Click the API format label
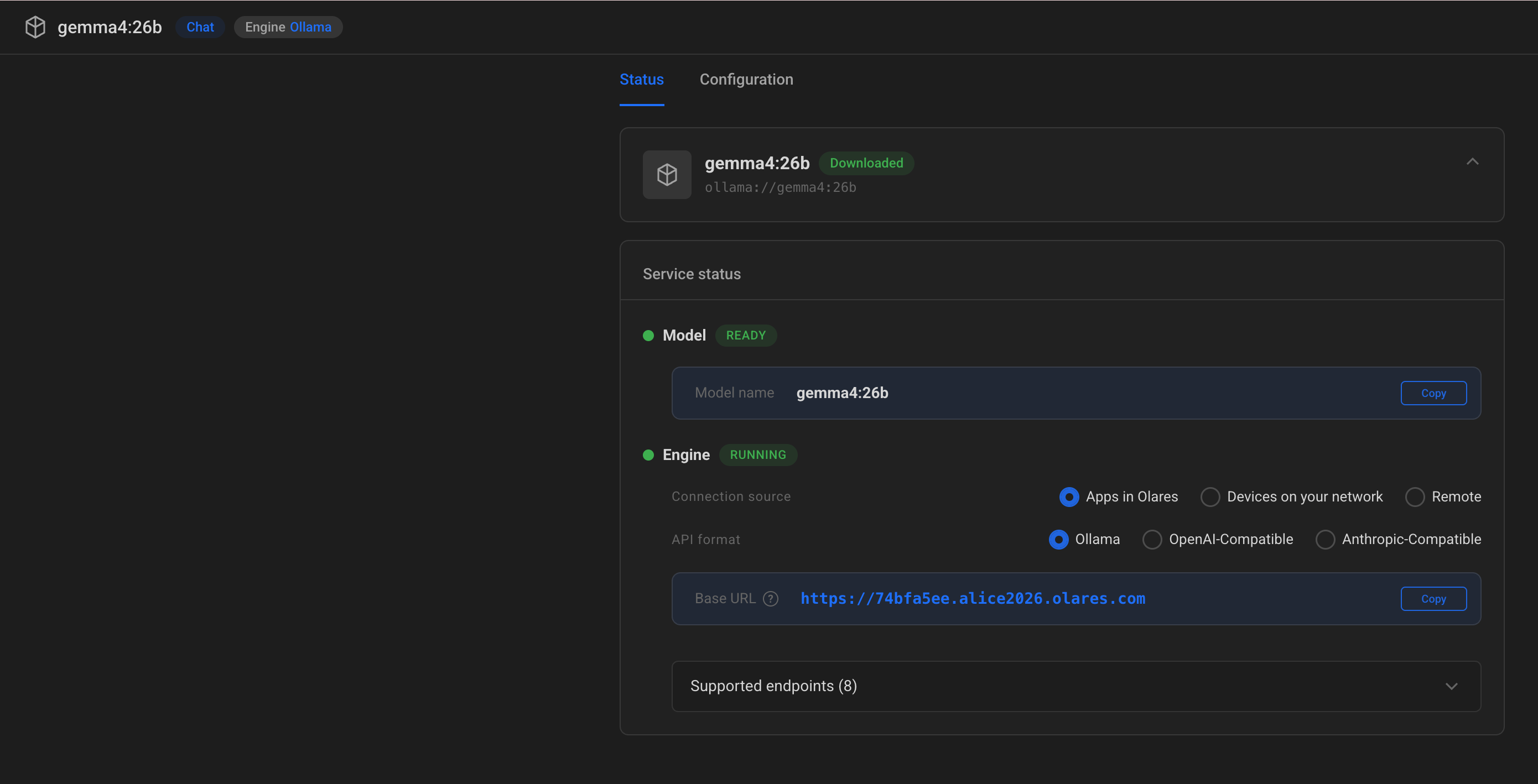Screen dimensions: 1538x784 (705, 540)
